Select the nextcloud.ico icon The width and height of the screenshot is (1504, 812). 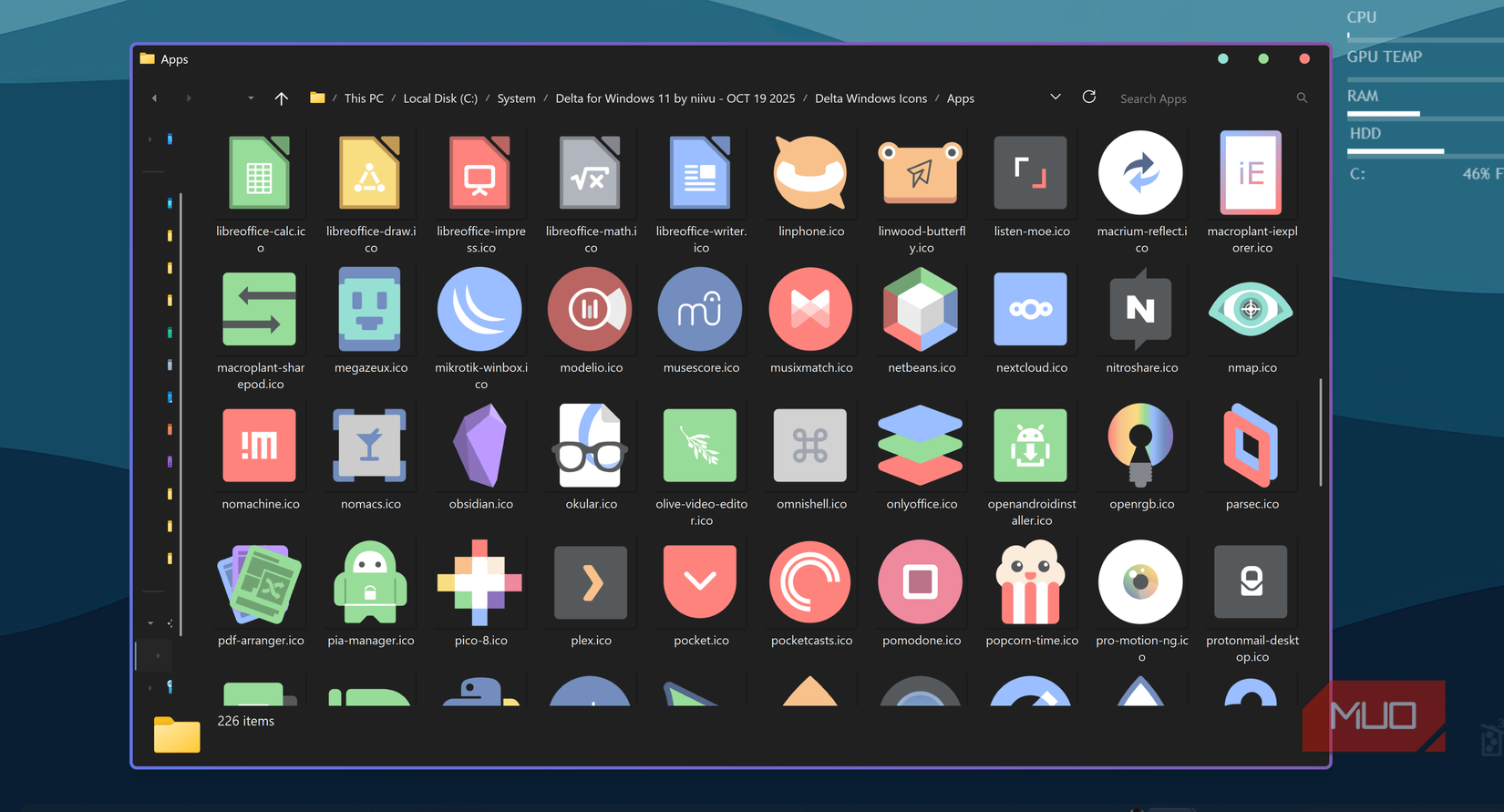coord(1031,310)
